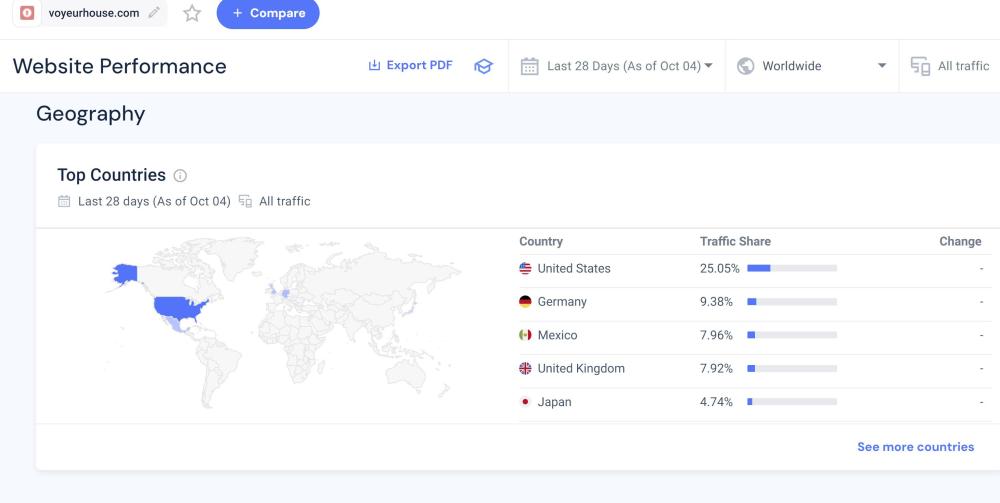Image resolution: width=1000 pixels, height=503 pixels.
Task: Expand the Worldwide country dropdown
Action: click(812, 66)
